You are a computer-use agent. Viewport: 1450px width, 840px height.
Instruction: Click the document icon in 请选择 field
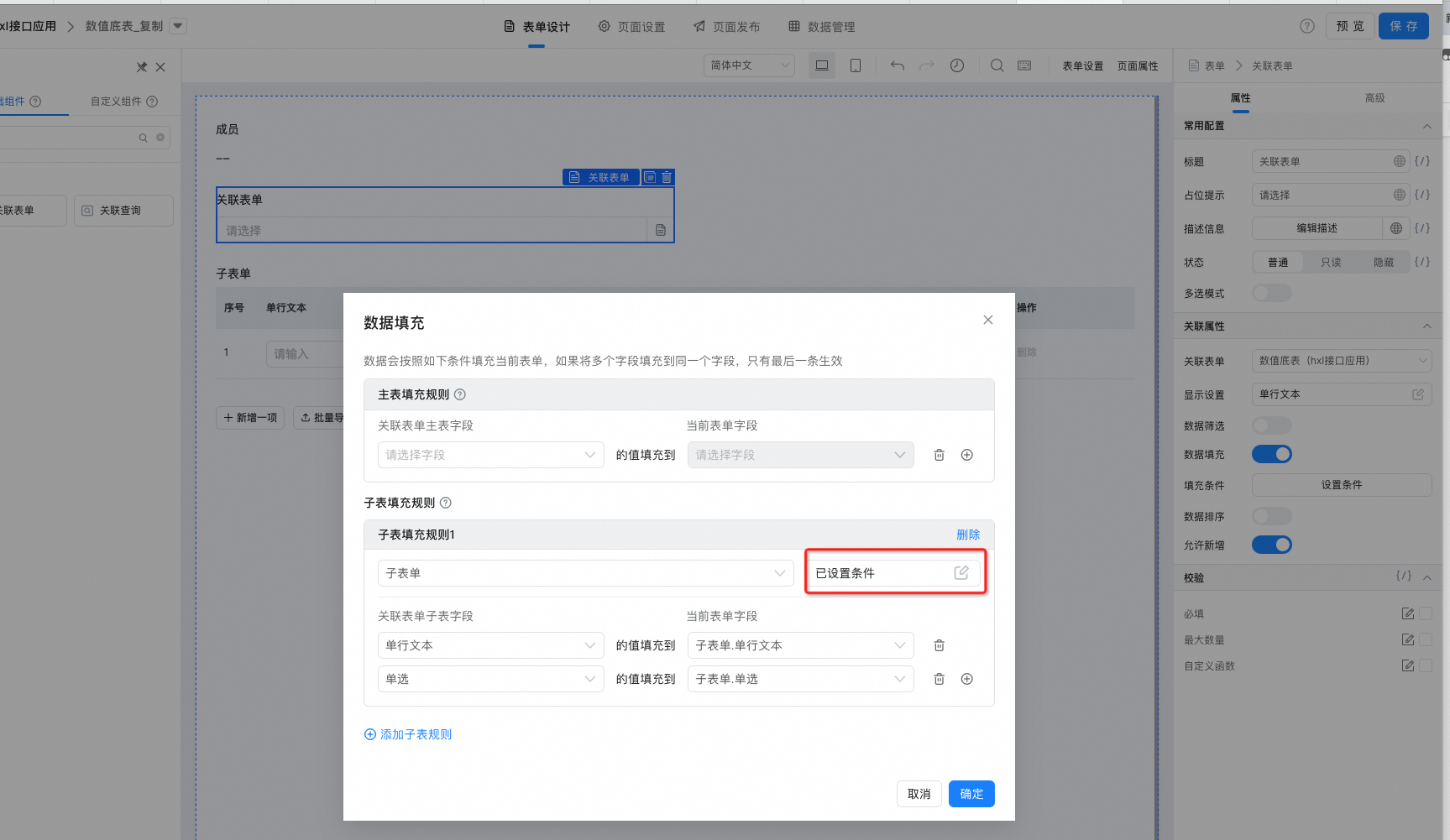pyautogui.click(x=661, y=230)
